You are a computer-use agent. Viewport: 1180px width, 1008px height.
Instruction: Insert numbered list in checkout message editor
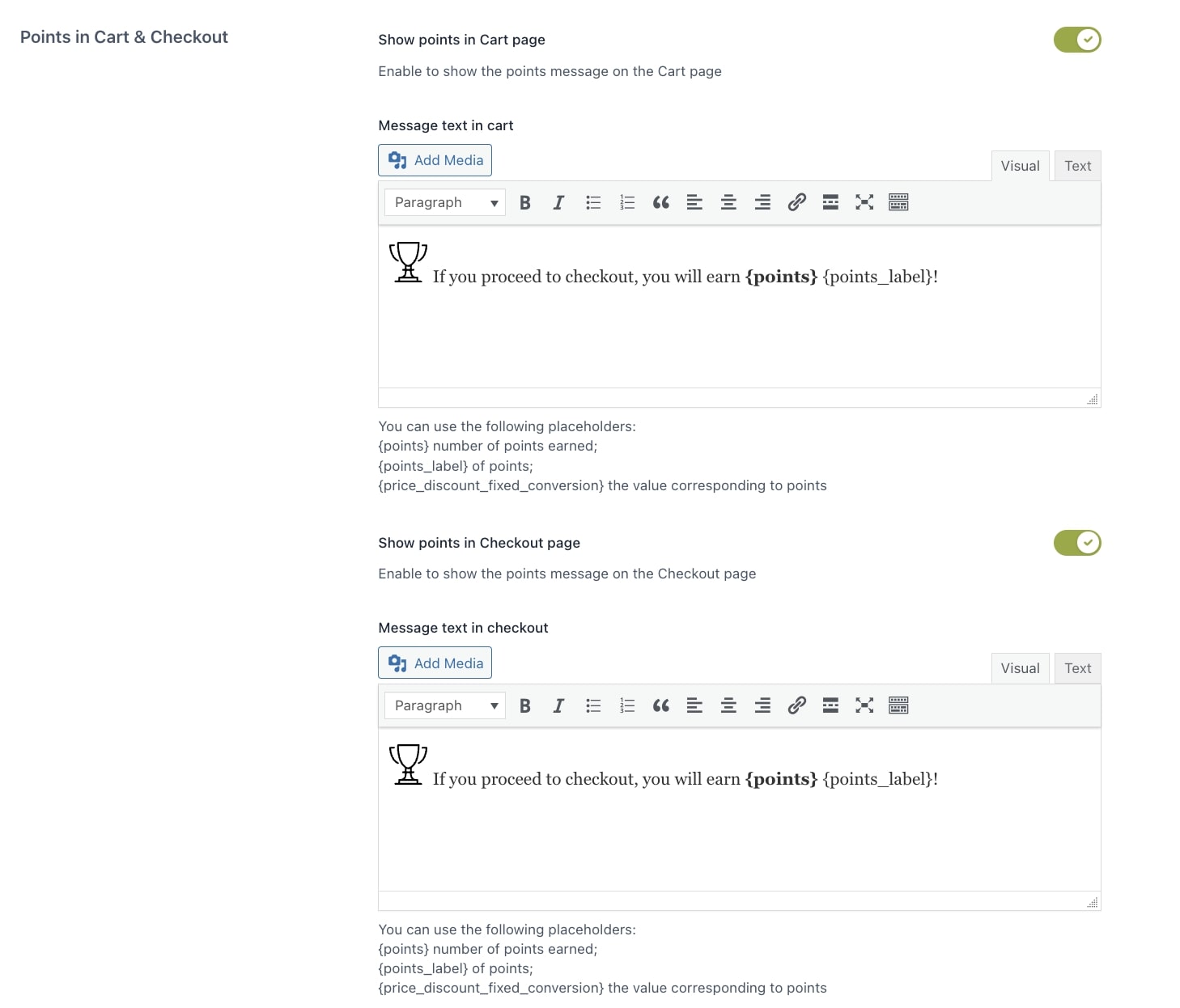627,705
